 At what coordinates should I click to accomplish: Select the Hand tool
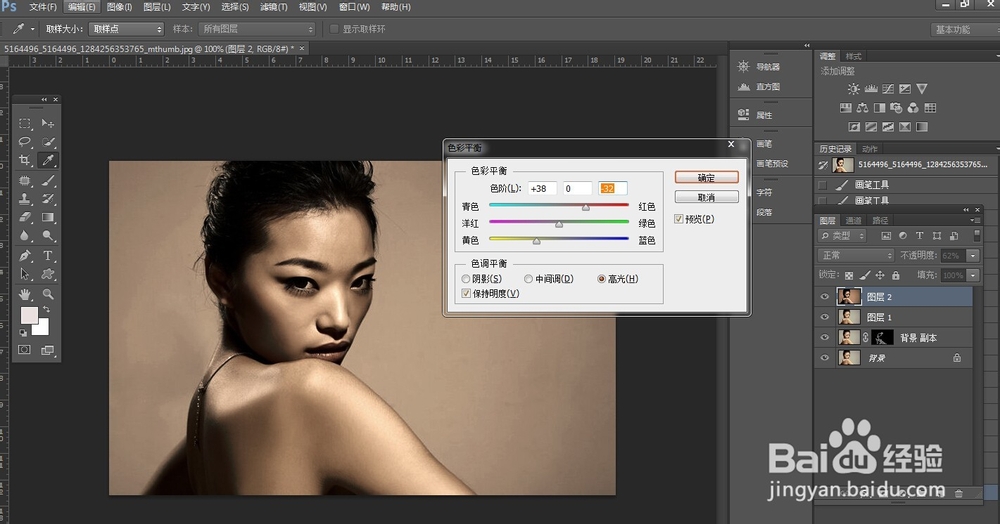[25, 294]
